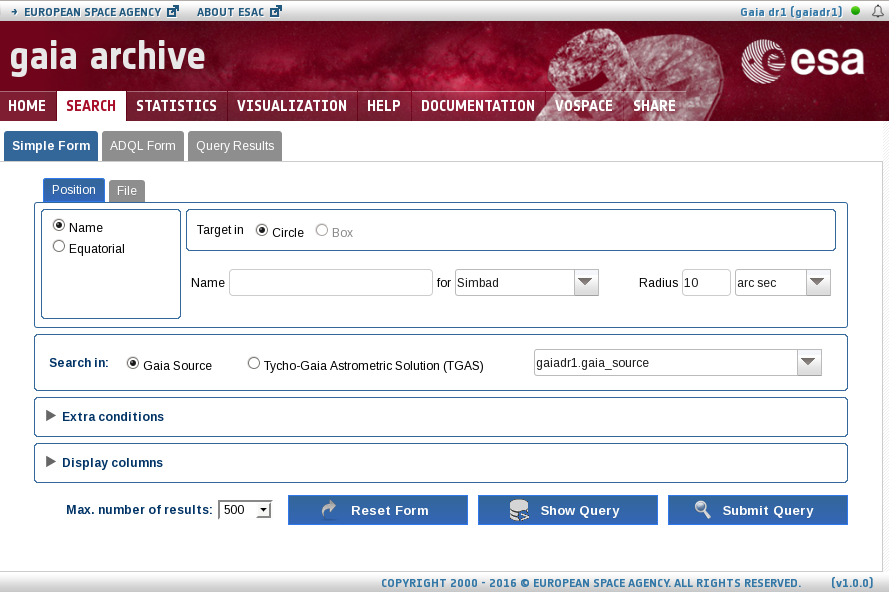
Task: Choose Circle as target shape
Action: point(261,230)
